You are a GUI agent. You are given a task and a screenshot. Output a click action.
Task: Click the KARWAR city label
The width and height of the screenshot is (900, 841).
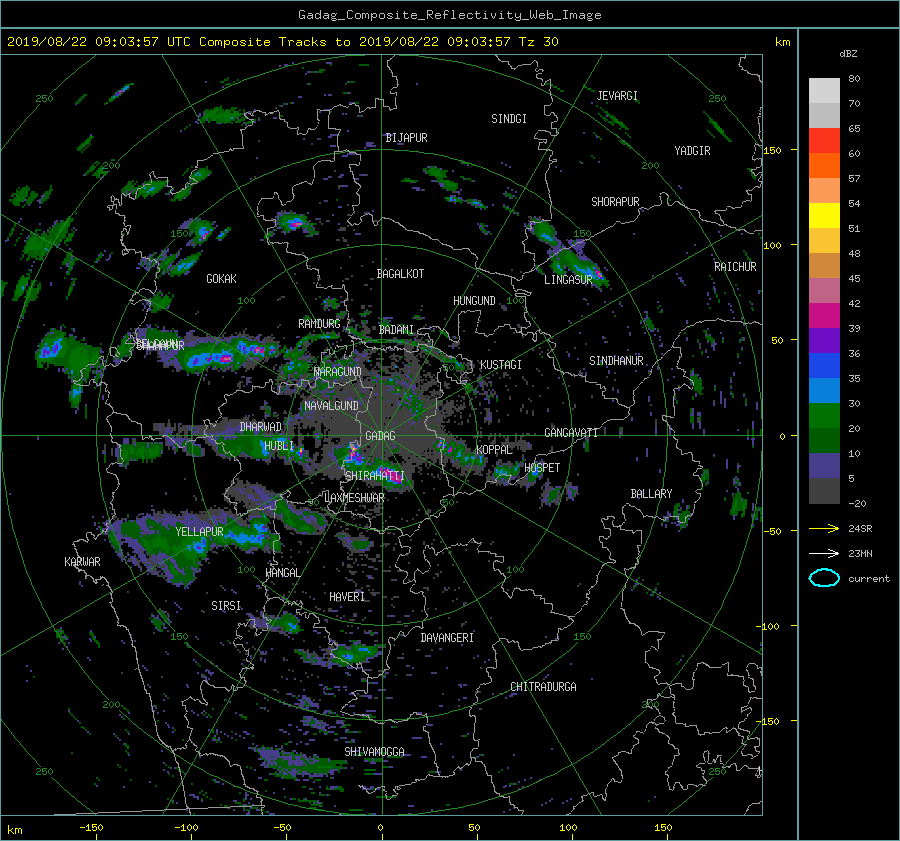pos(82,561)
